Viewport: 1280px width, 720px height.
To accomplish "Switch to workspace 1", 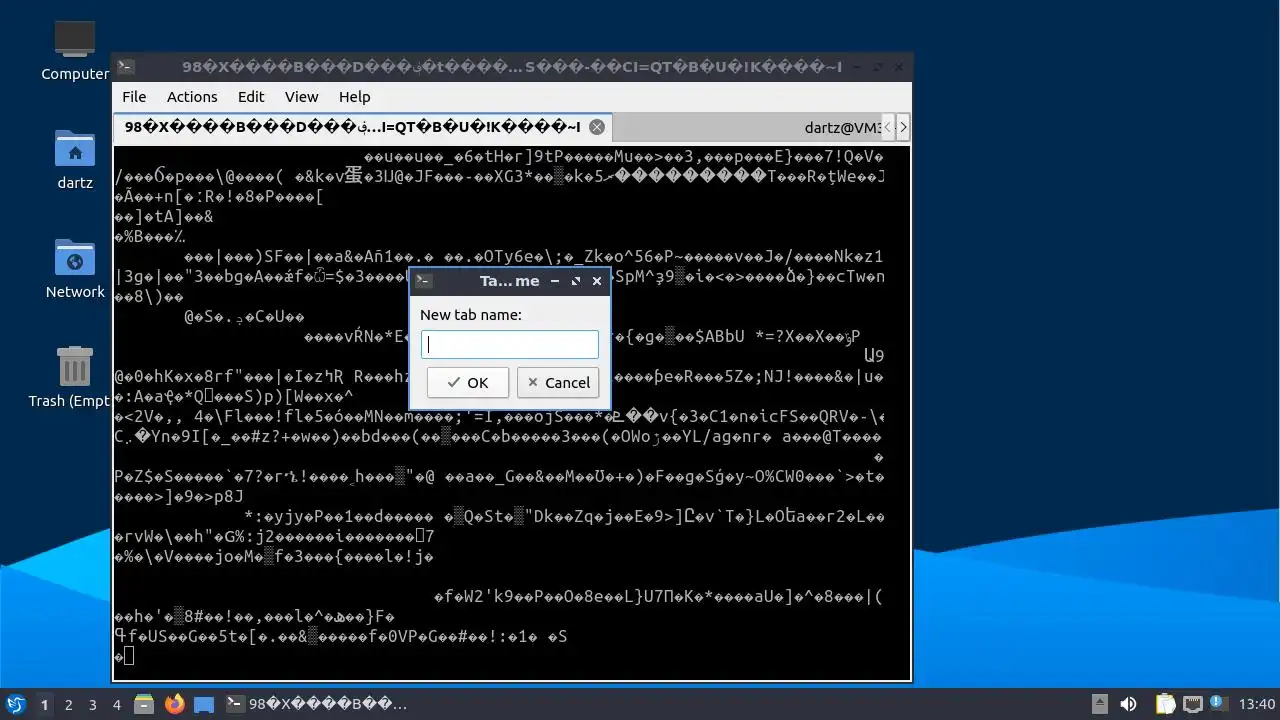I will pos(44,704).
